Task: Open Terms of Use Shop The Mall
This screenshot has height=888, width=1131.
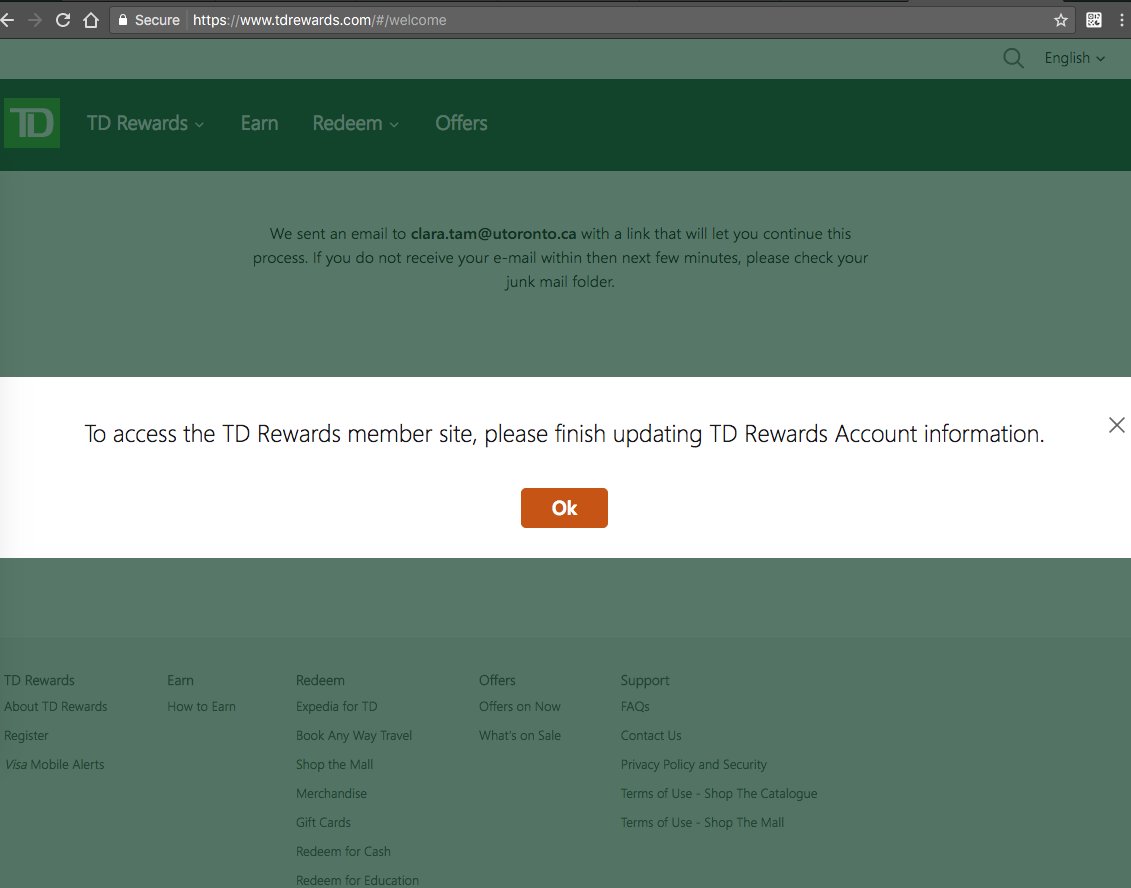Action: (702, 822)
